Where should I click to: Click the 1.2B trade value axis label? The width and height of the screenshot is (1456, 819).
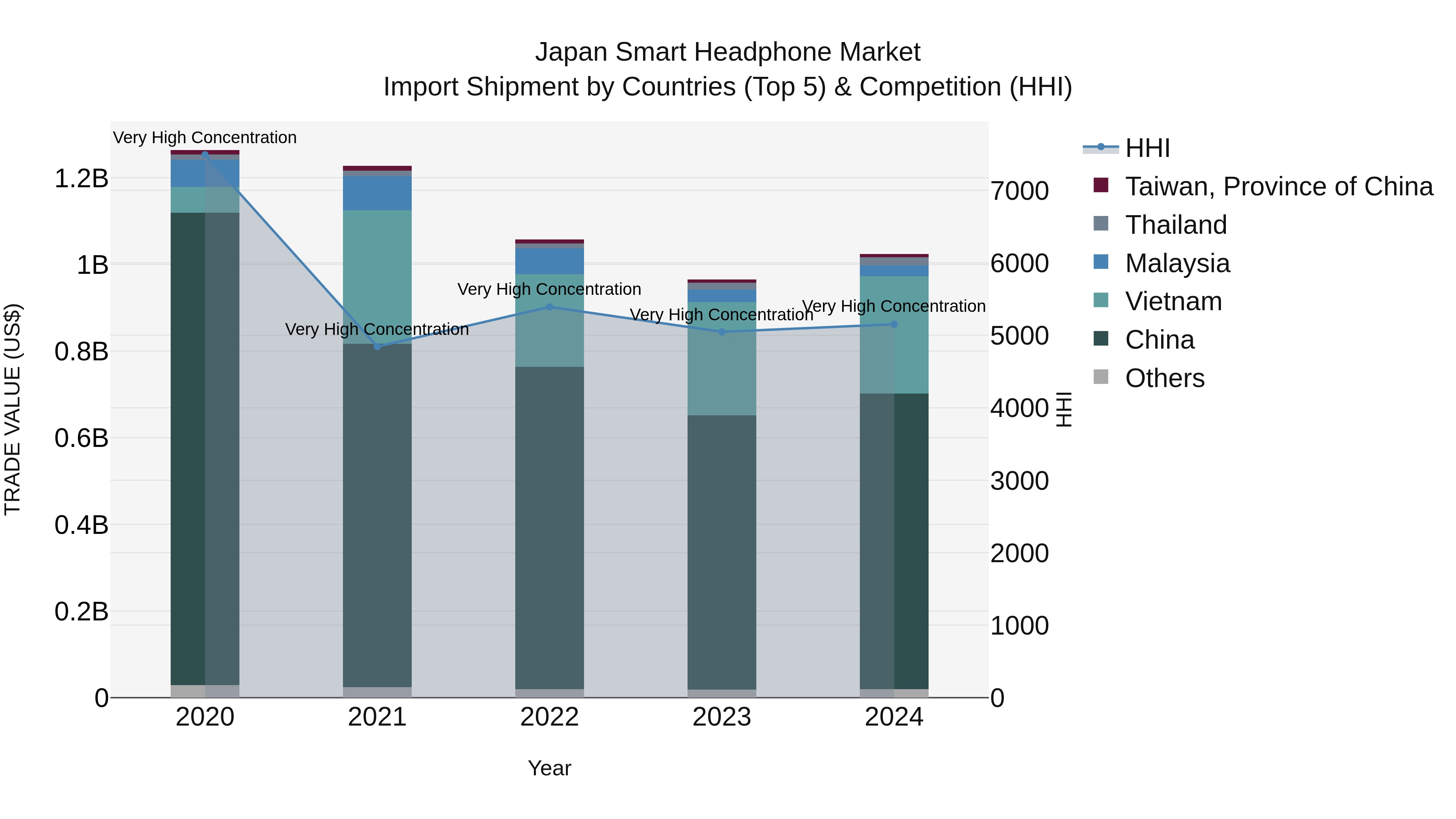81,179
